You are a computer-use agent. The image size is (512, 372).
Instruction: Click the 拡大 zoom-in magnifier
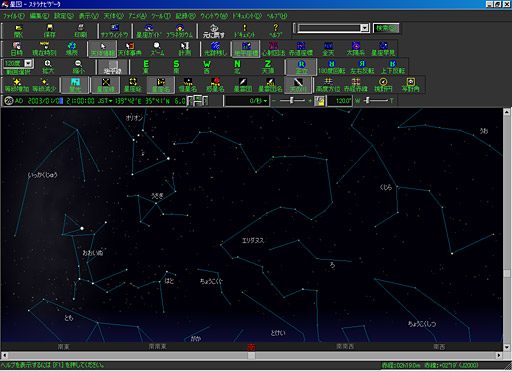click(x=48, y=67)
